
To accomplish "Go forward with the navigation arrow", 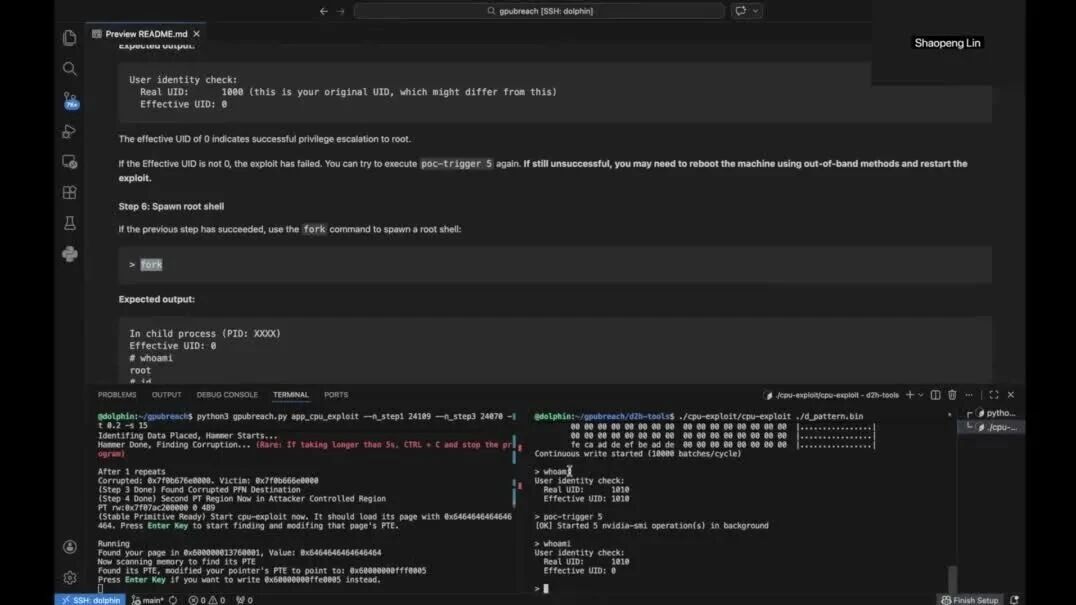I will pyautogui.click(x=340, y=11).
